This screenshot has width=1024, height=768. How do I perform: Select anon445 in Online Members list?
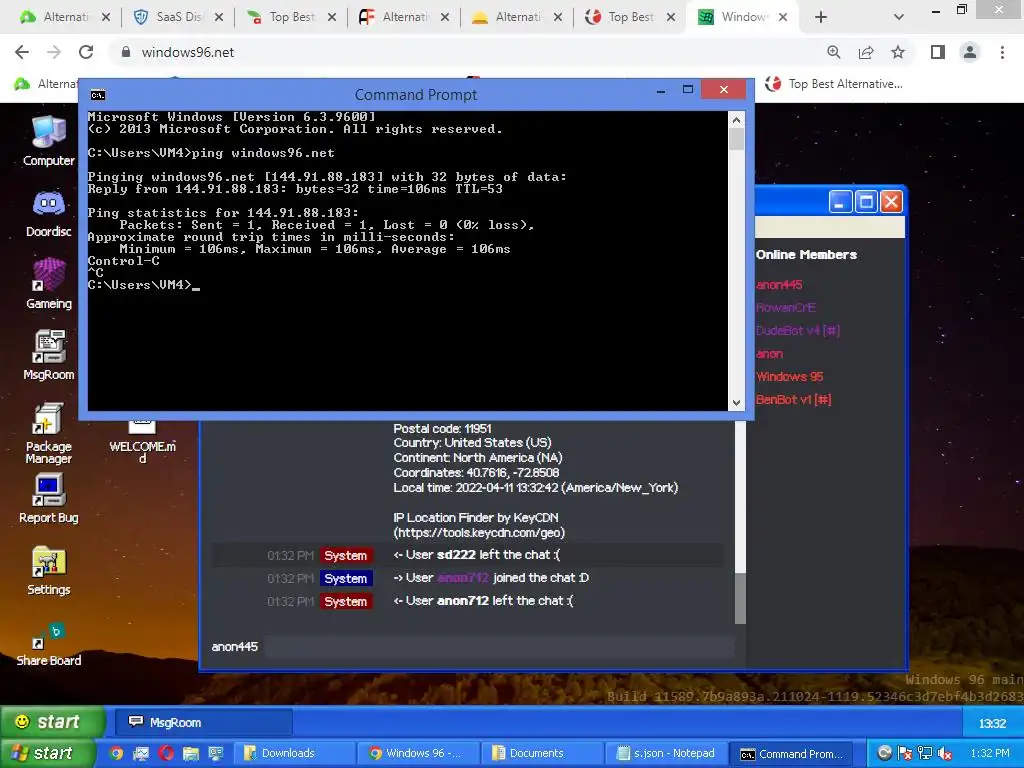pyautogui.click(x=779, y=285)
